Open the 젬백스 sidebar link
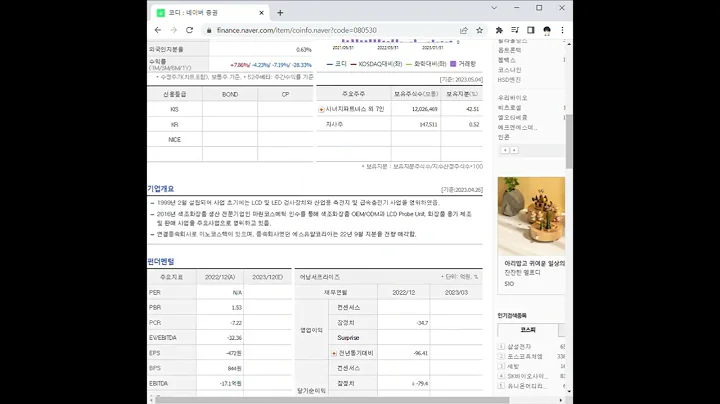720x404 pixels. click(507, 60)
